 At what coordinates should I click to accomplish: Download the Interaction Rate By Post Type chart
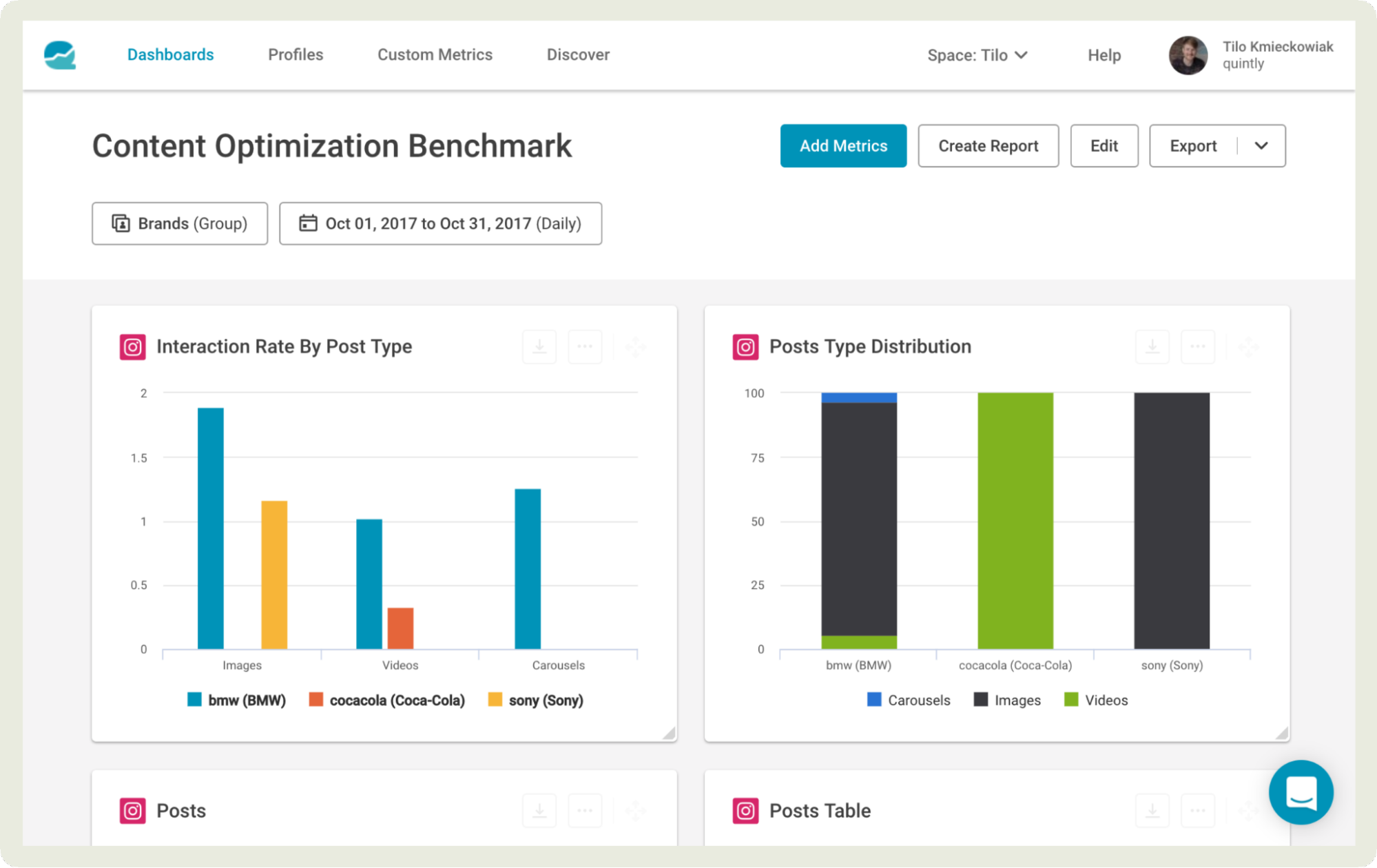[x=539, y=347]
